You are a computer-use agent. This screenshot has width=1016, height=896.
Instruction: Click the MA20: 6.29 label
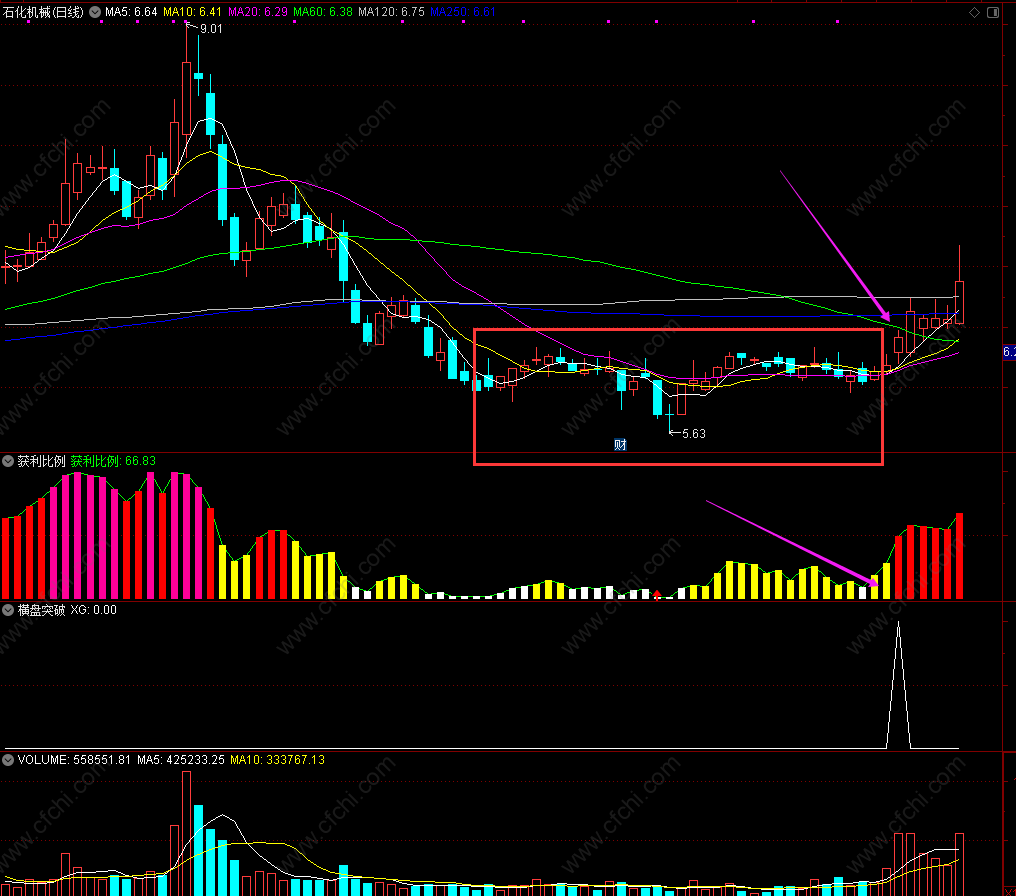coord(257,12)
